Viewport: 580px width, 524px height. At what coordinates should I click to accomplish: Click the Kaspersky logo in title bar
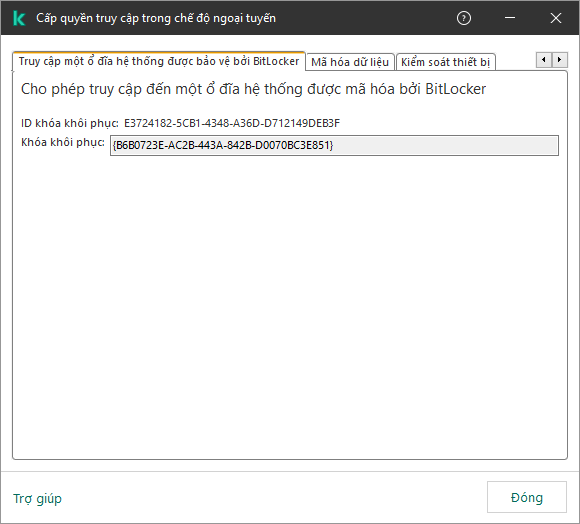(x=19, y=18)
